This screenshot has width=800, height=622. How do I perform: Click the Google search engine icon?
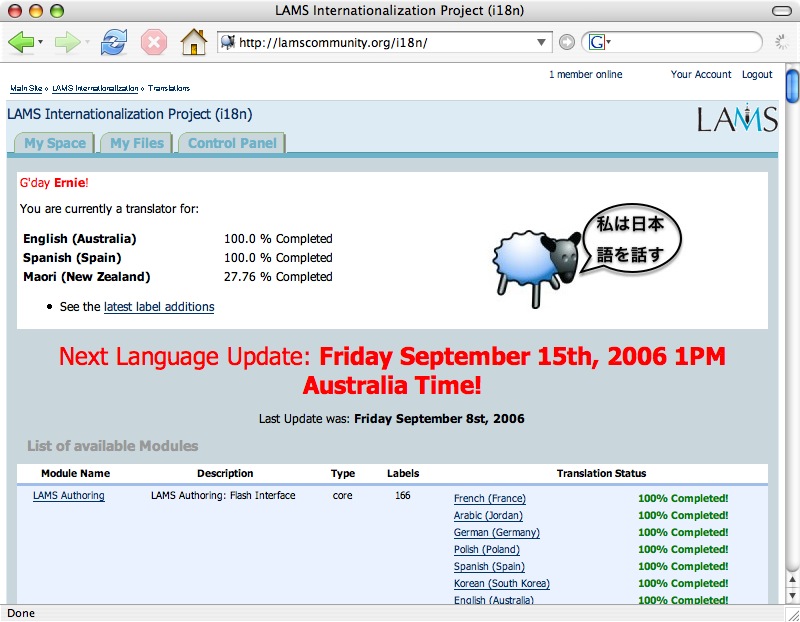596,42
